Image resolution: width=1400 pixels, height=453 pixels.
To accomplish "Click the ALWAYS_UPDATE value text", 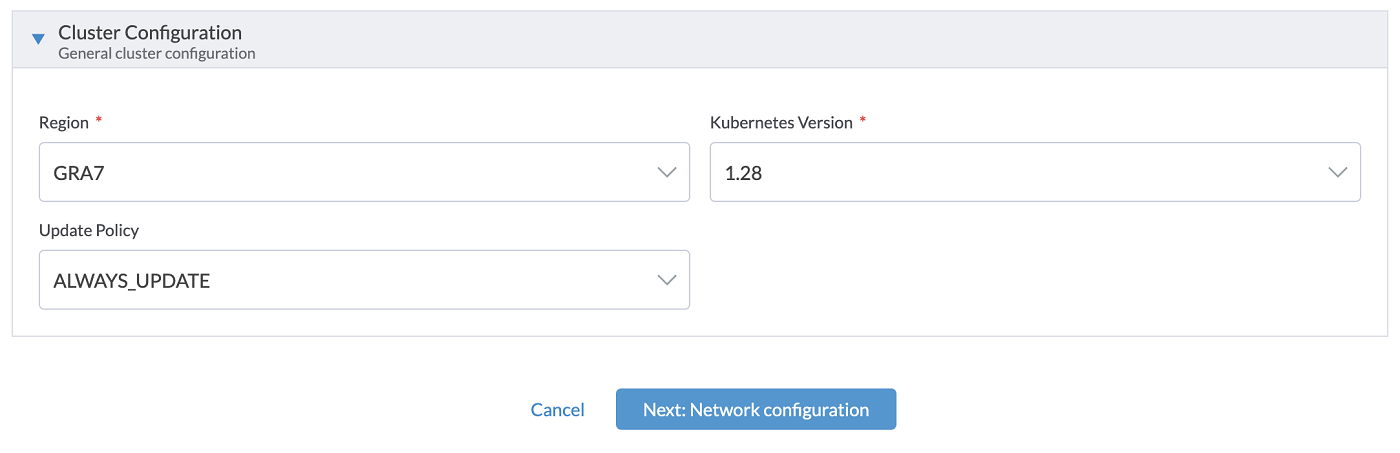I will pyautogui.click(x=132, y=280).
